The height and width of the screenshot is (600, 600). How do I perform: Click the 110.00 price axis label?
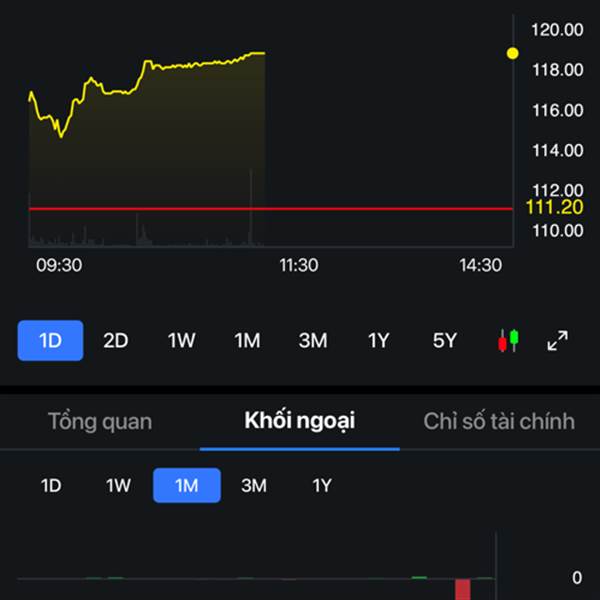[558, 230]
